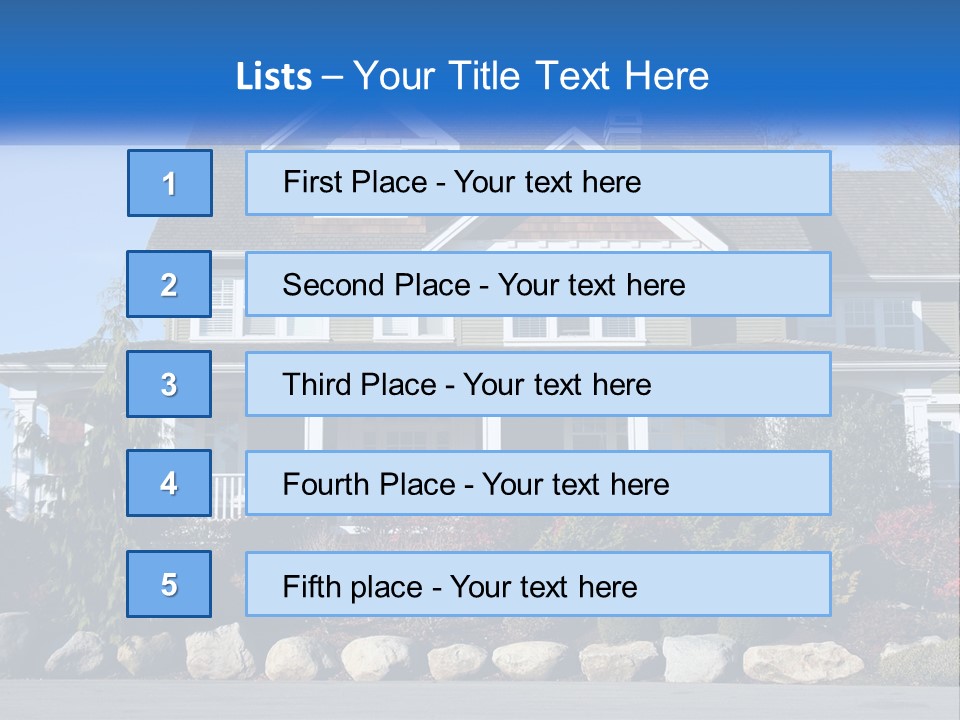Select the "Second Place" text bar
This screenshot has width=960, height=720.
538,284
